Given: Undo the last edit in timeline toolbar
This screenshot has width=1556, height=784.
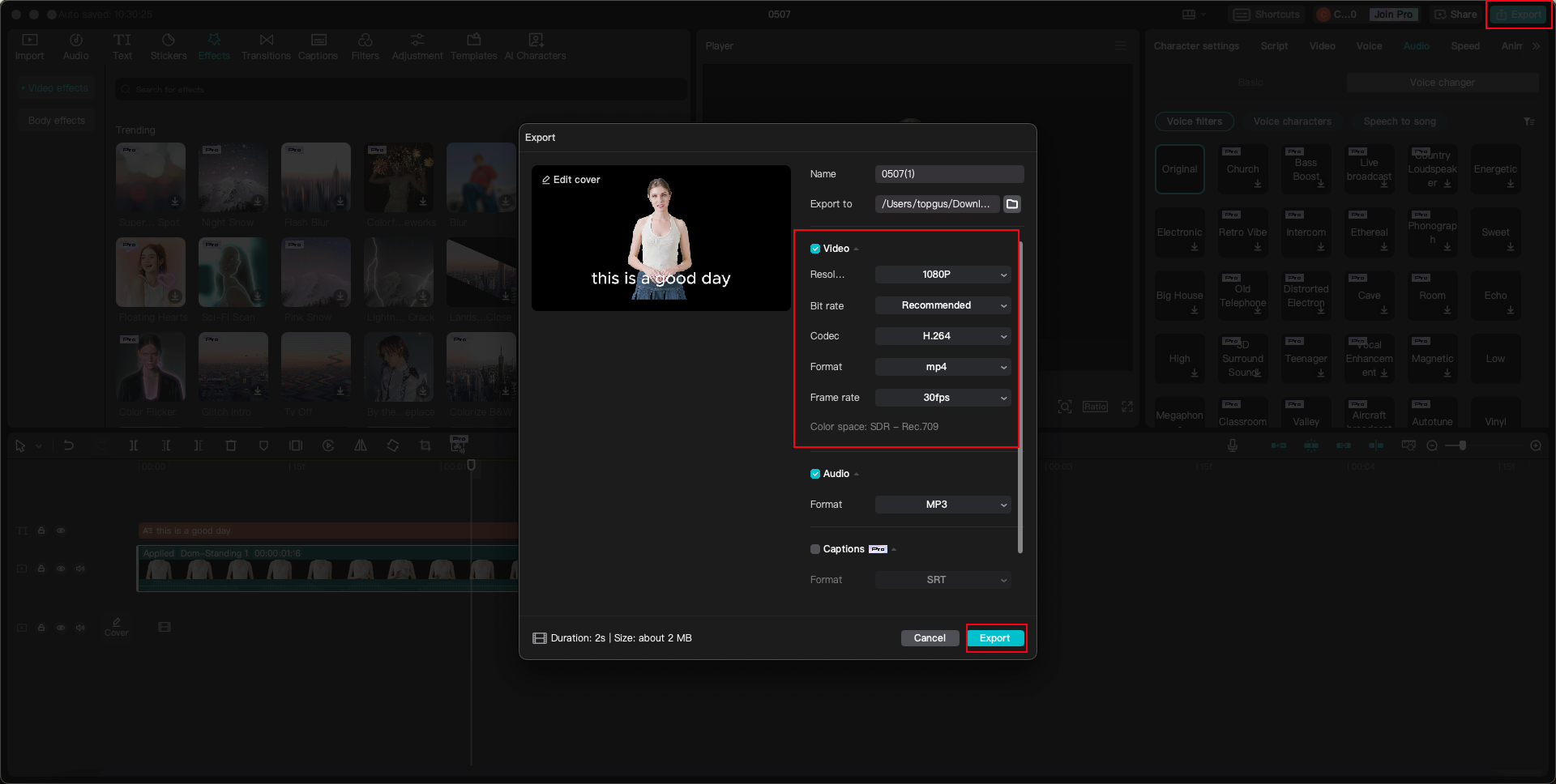Looking at the screenshot, I should 69,445.
